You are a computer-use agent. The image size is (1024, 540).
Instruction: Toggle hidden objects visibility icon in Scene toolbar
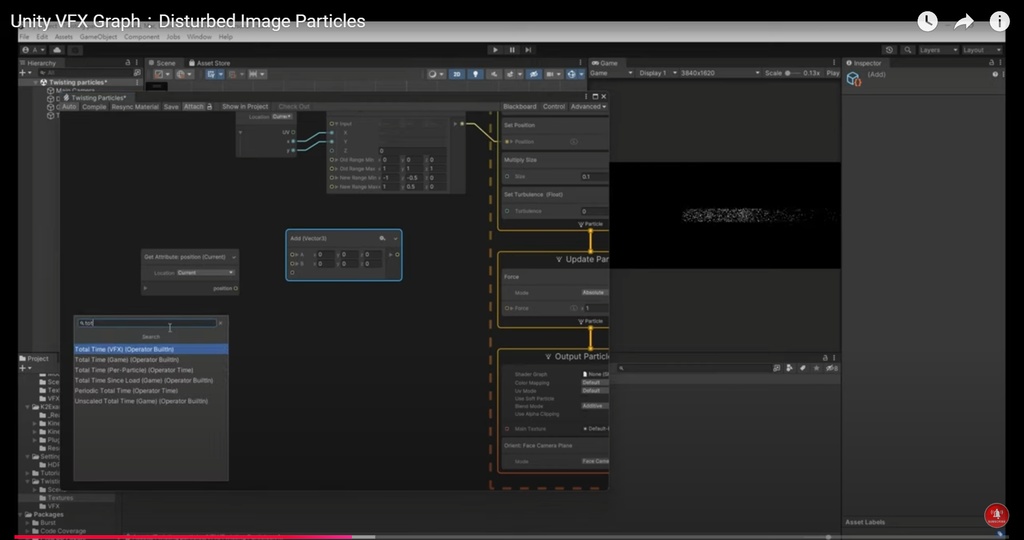click(x=534, y=74)
